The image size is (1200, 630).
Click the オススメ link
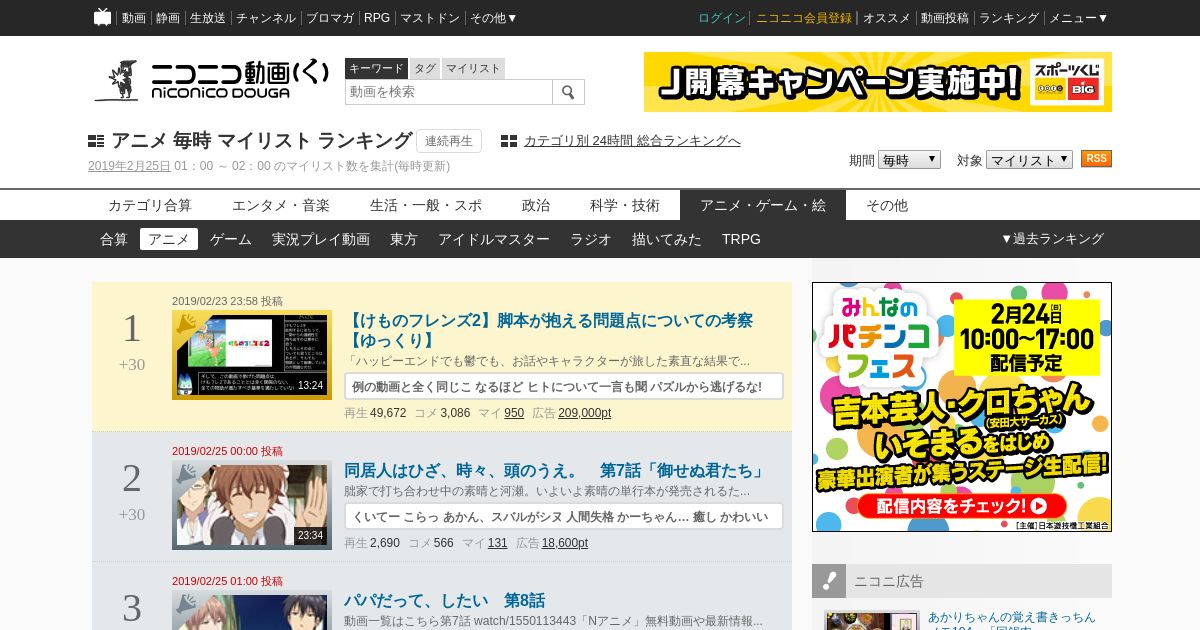pyautogui.click(x=887, y=18)
